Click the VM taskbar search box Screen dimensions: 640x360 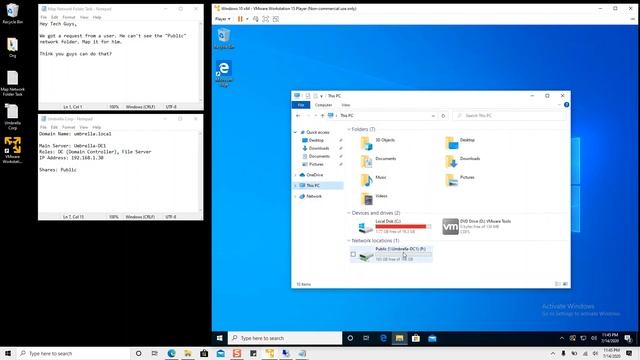coord(285,338)
